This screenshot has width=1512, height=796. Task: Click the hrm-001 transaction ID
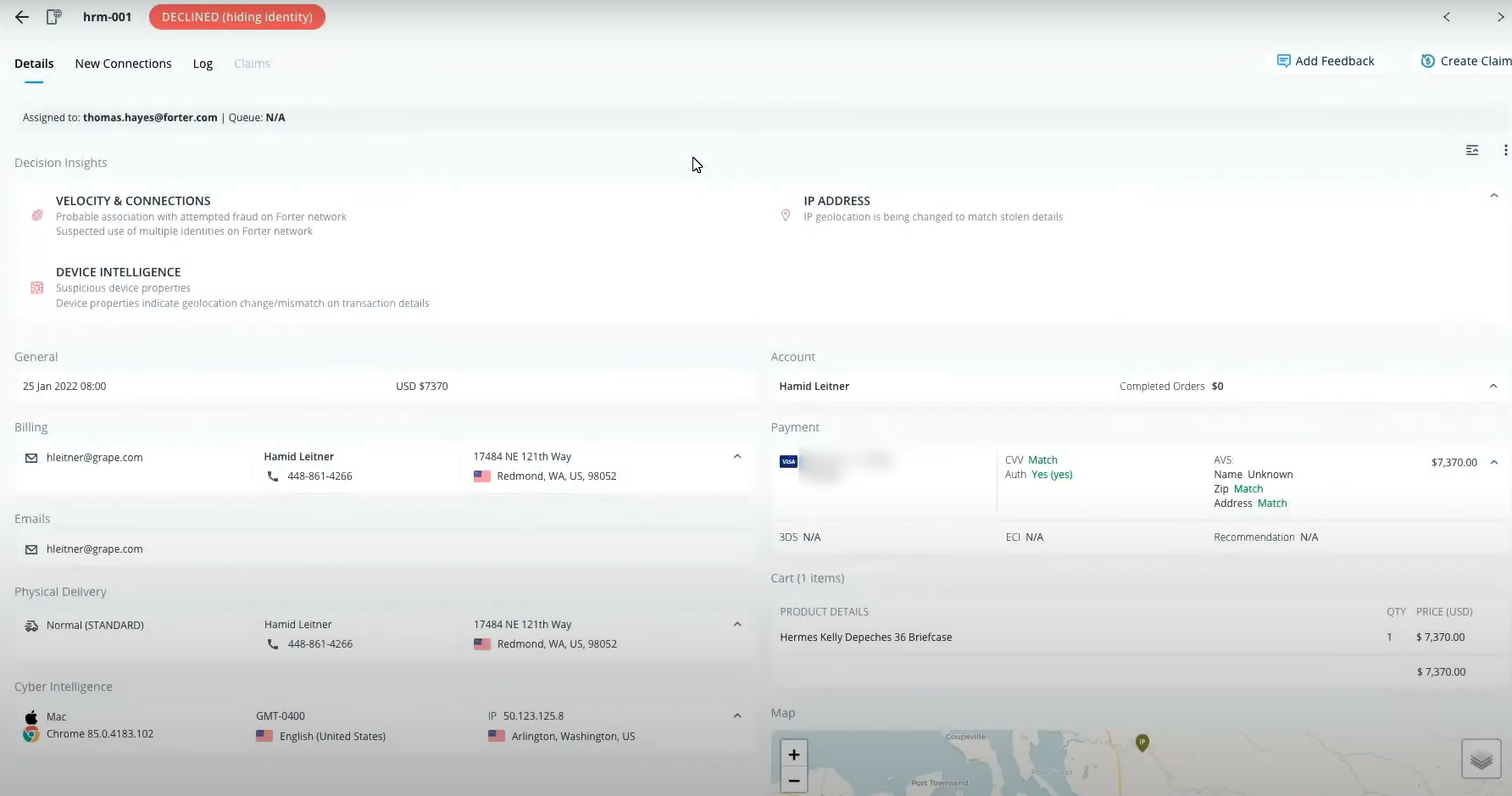[108, 17]
